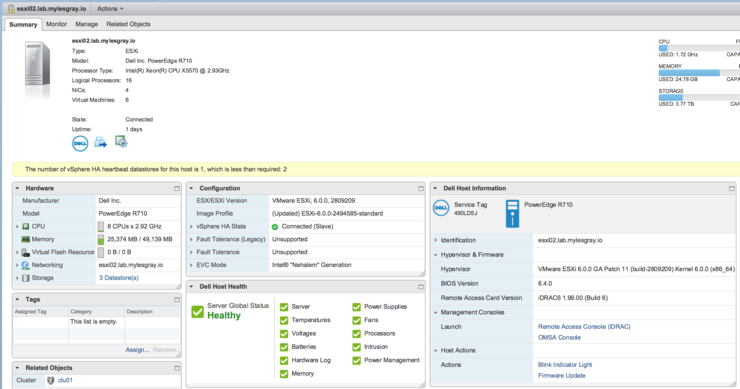Open the clu01 cluster link

tap(65, 380)
